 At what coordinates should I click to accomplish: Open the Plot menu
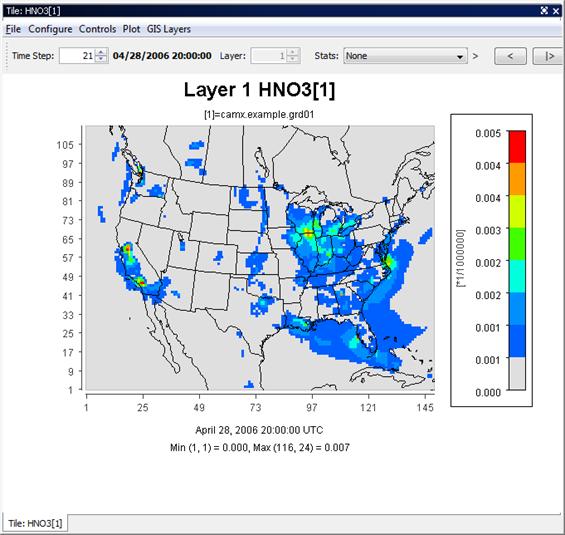click(131, 29)
